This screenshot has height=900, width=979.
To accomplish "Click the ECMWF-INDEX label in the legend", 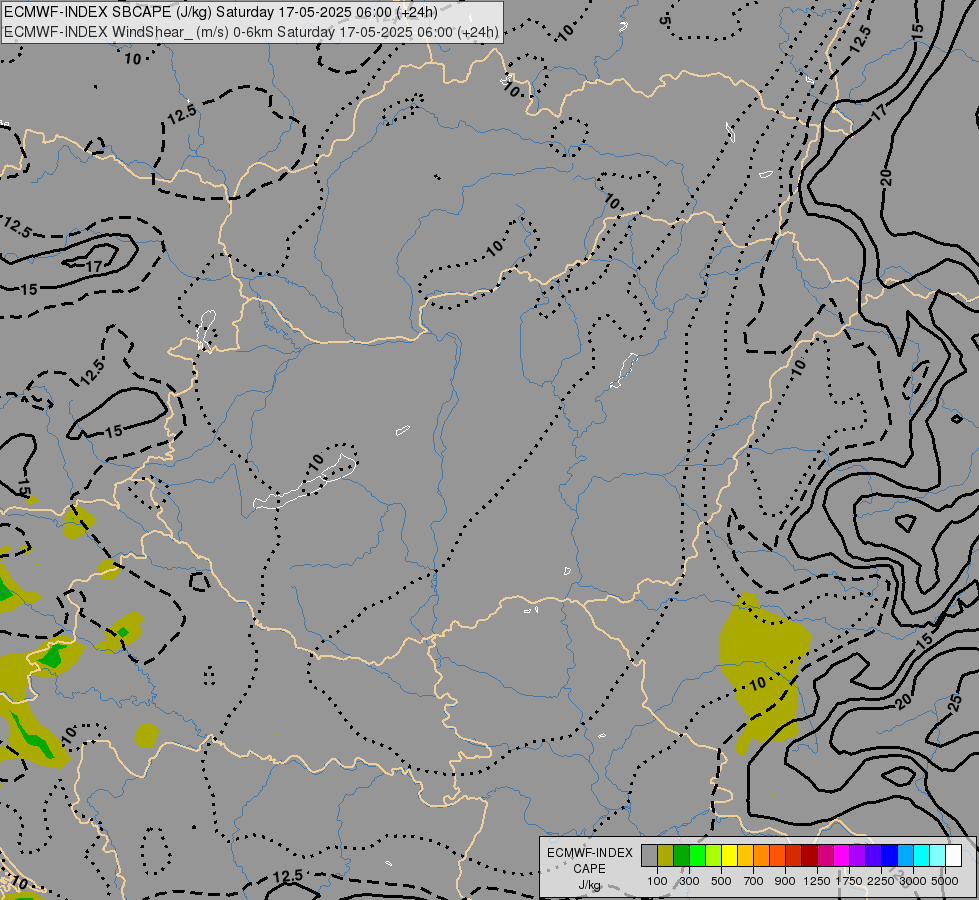I will pos(590,853).
